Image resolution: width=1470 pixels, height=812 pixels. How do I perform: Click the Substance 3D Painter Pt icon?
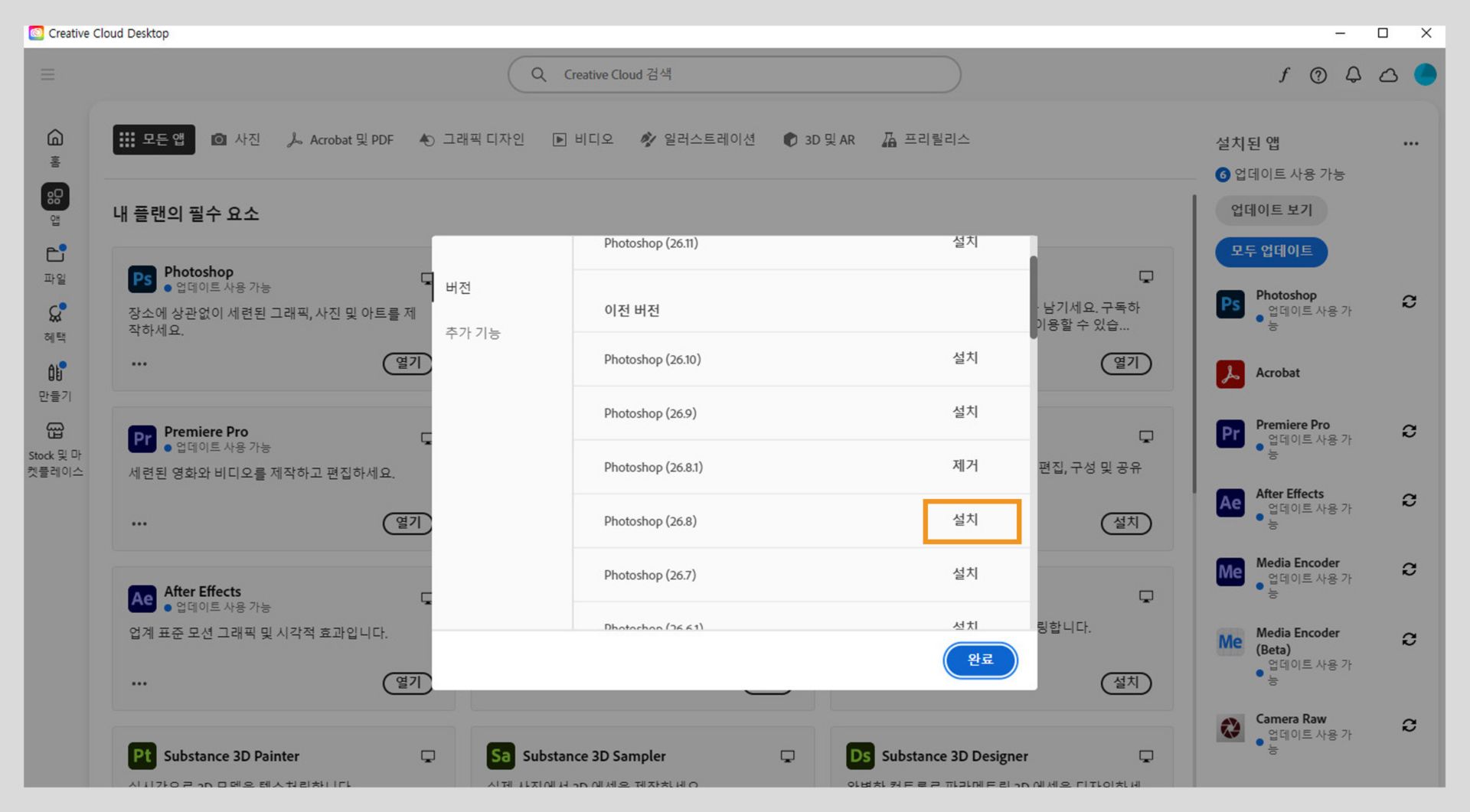(x=142, y=756)
